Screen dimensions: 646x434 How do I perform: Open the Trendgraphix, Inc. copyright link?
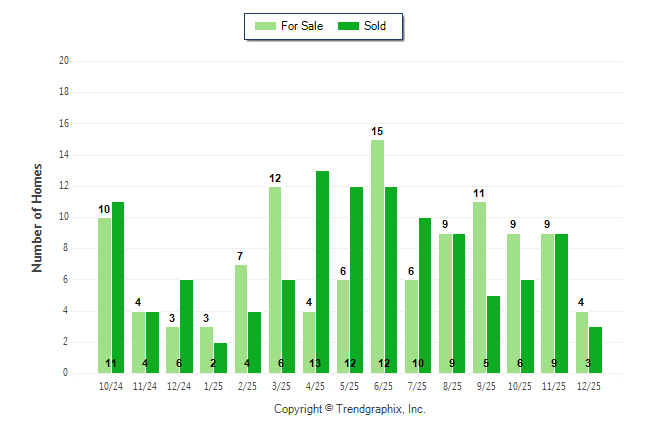point(350,409)
